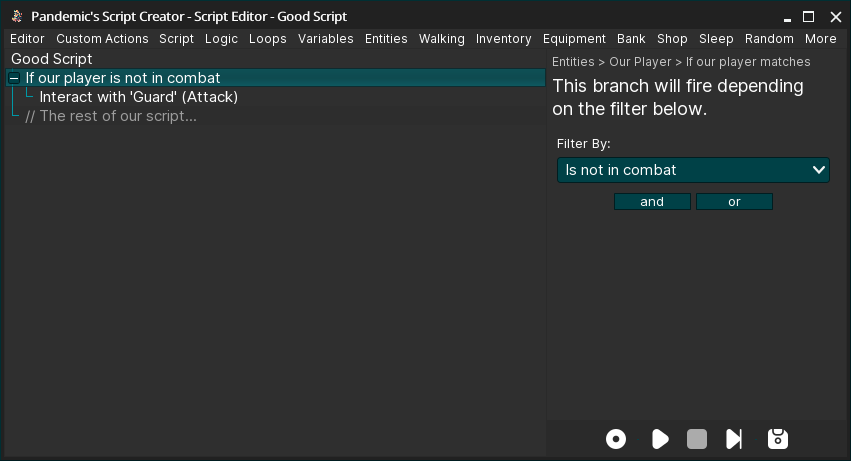The width and height of the screenshot is (851, 461).
Task: Click the 'and' filter button
Action: (652, 202)
